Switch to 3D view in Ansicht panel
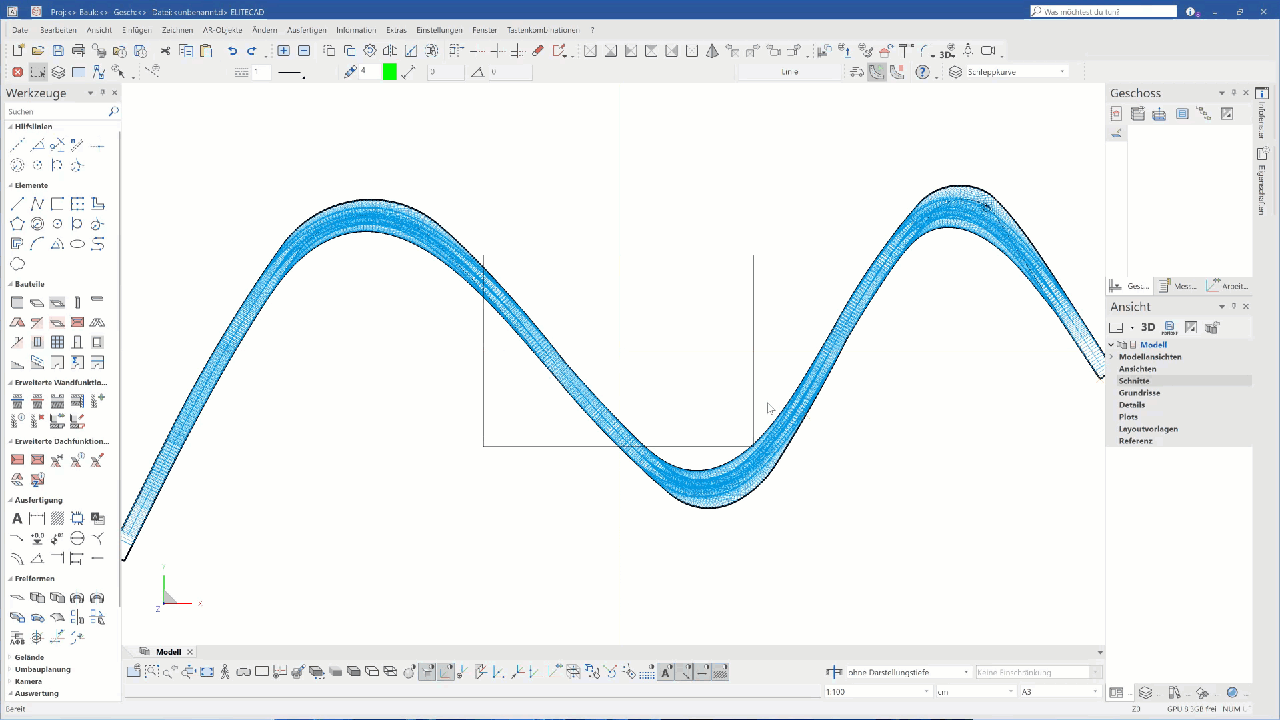This screenshot has height=720, width=1280. click(x=1148, y=327)
